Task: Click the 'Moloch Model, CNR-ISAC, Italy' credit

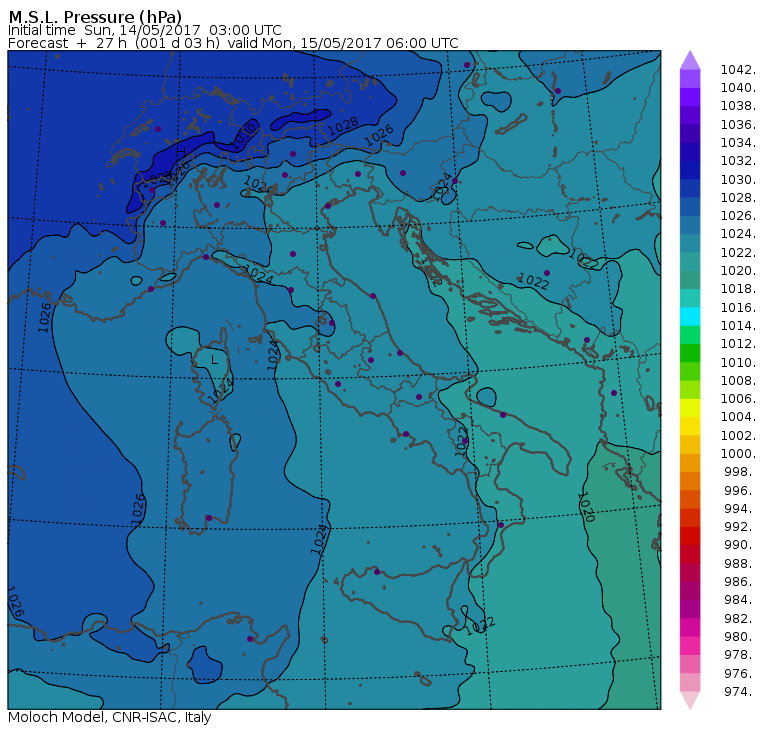Action: [110, 717]
